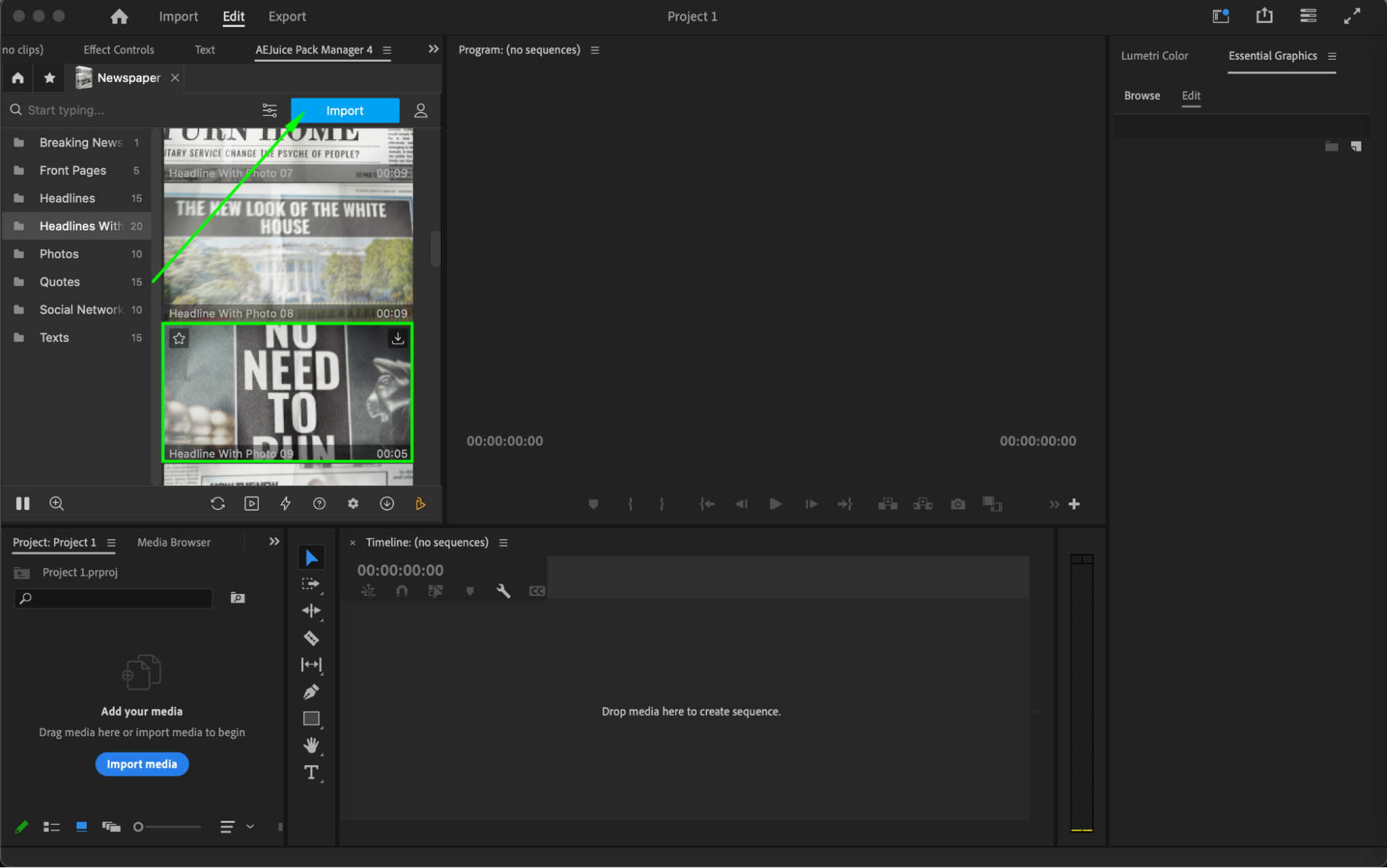Toggle favorite star on Headline With Photo 09
The image size is (1387, 868).
click(179, 339)
